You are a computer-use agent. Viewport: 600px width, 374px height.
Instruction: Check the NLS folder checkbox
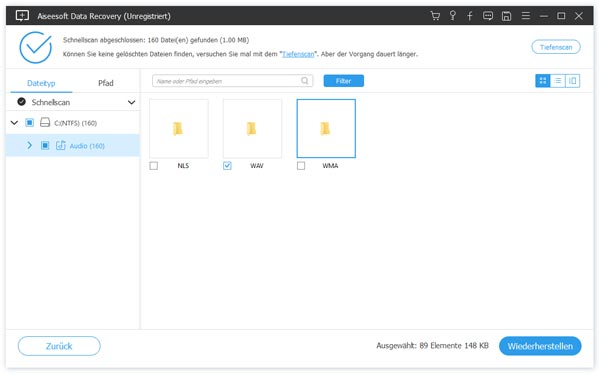tap(154, 166)
